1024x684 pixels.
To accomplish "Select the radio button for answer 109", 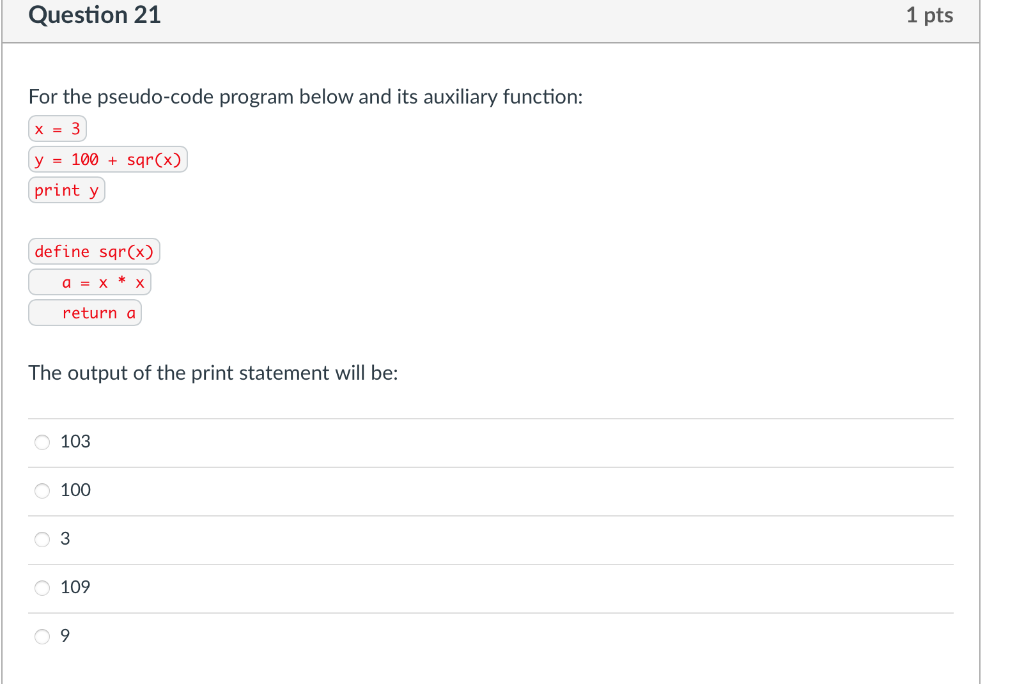I will (x=42, y=588).
